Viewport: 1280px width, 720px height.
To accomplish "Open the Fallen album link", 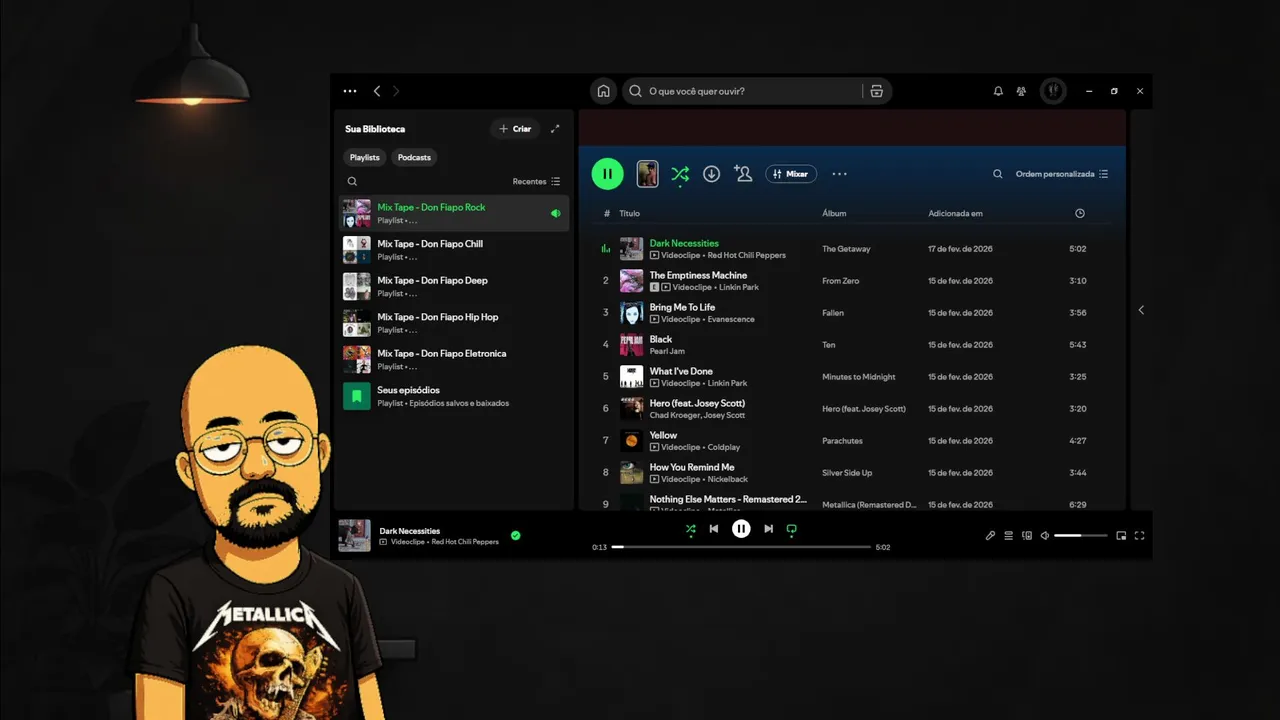I will pyautogui.click(x=833, y=313).
